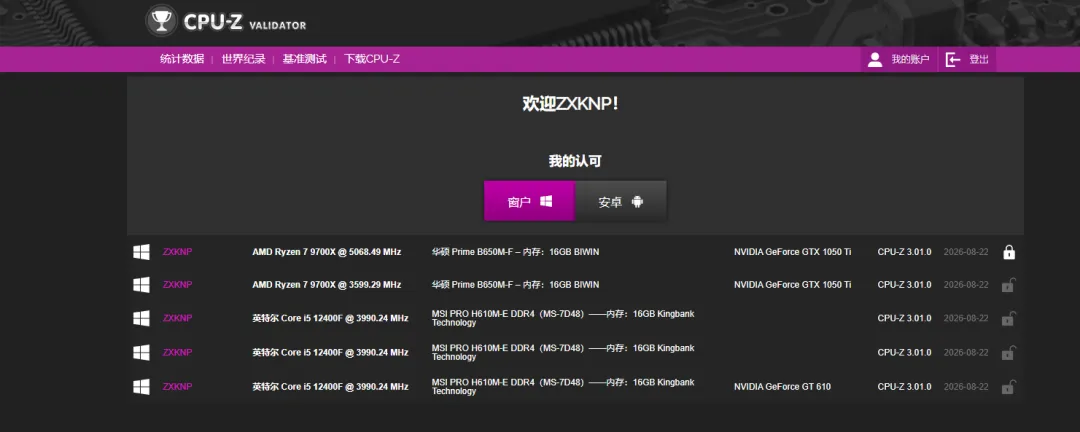The width and height of the screenshot is (1080, 432).
Task: Switch to the 窗户 validations tab
Action: coord(529,201)
